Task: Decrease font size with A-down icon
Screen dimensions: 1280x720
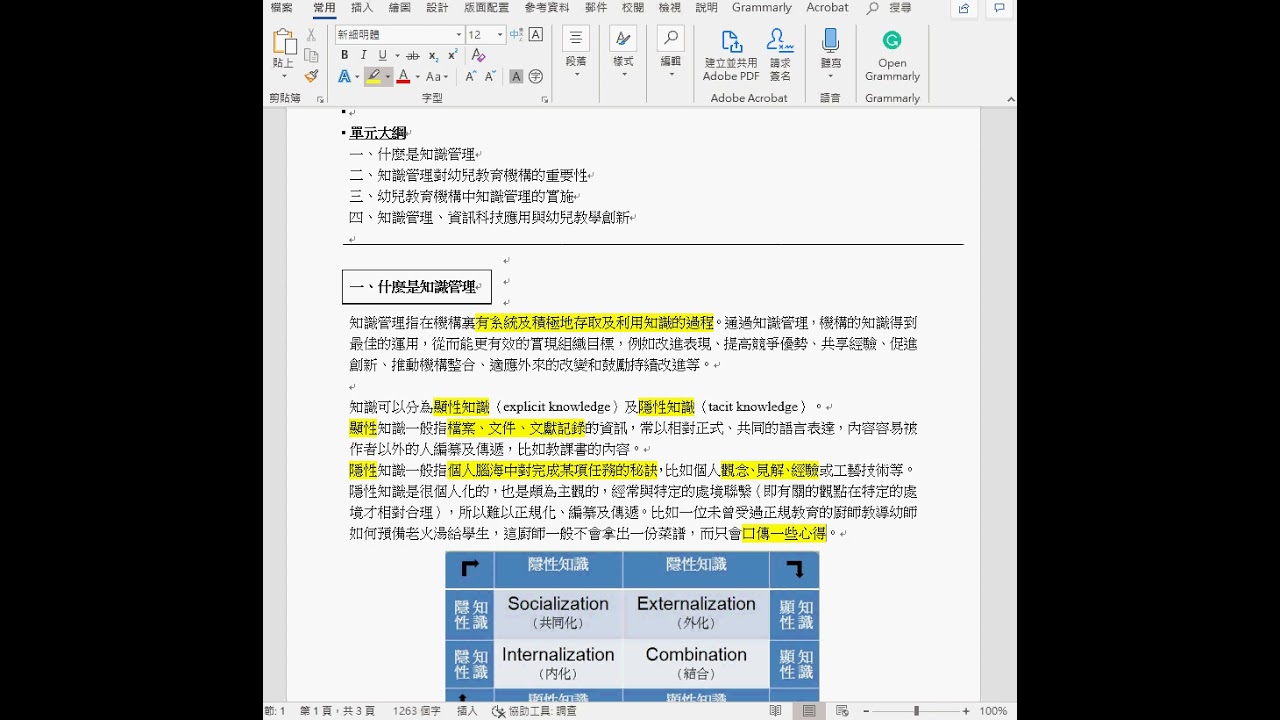Action: coord(490,76)
